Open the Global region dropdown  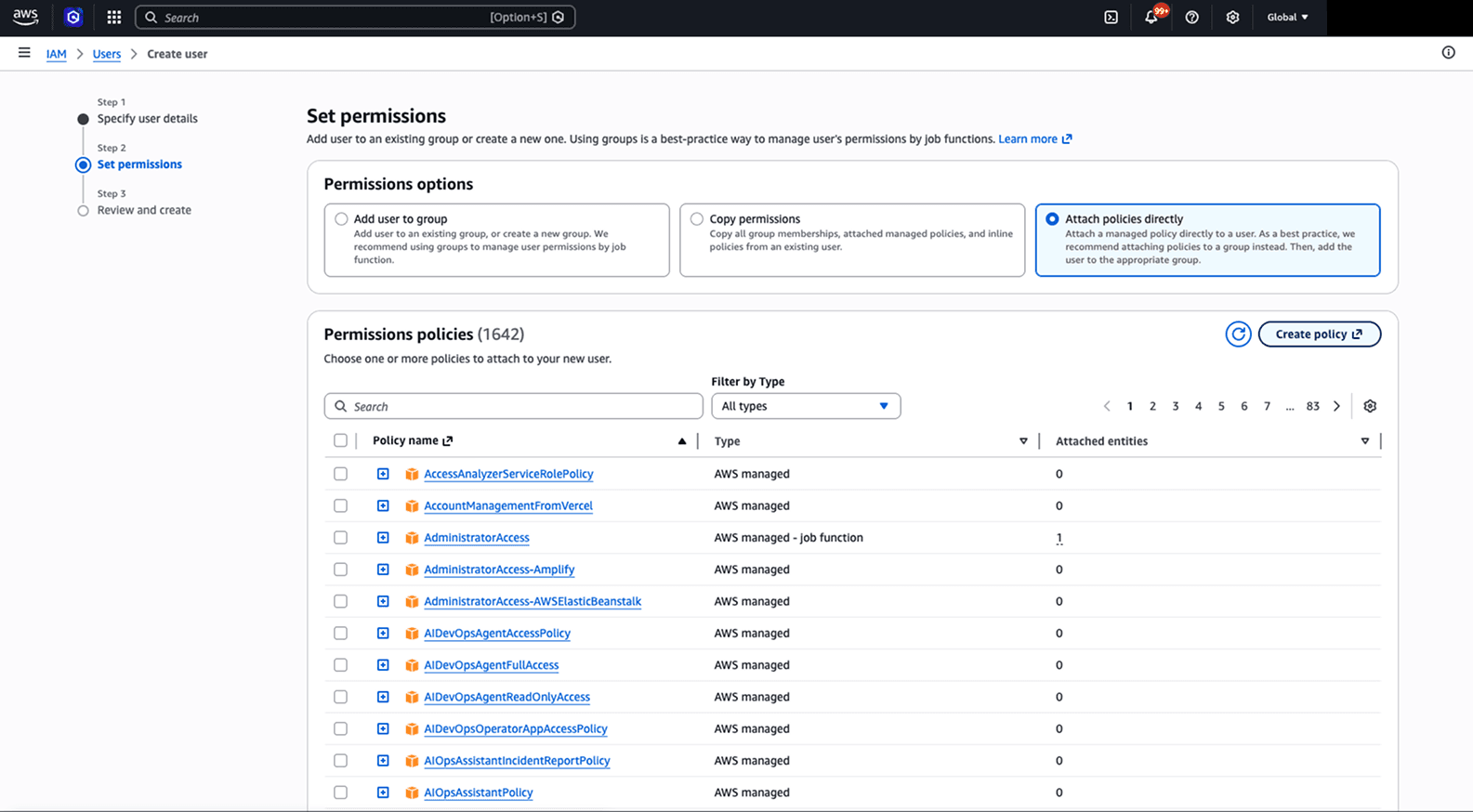(x=1287, y=17)
